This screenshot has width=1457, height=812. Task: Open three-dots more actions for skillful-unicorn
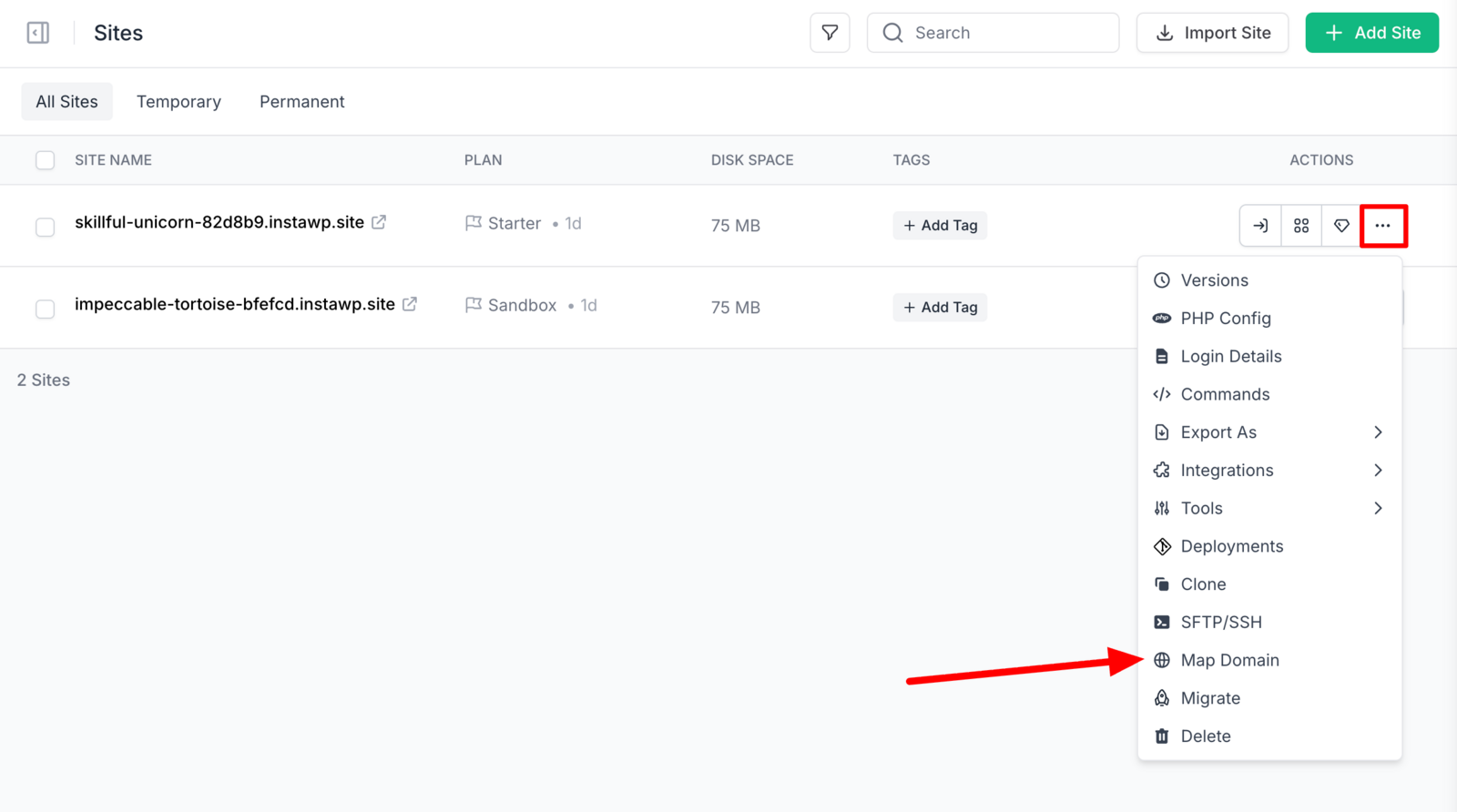pos(1383,226)
